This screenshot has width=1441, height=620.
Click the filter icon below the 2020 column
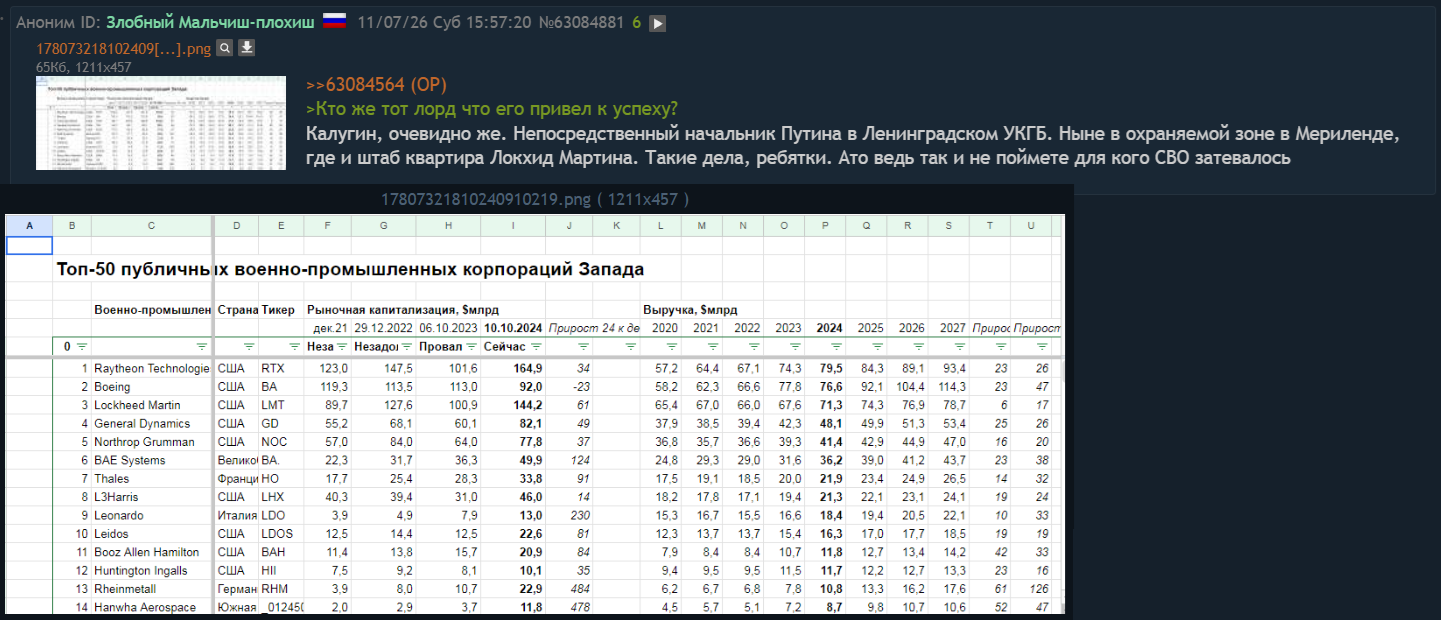click(x=670, y=346)
